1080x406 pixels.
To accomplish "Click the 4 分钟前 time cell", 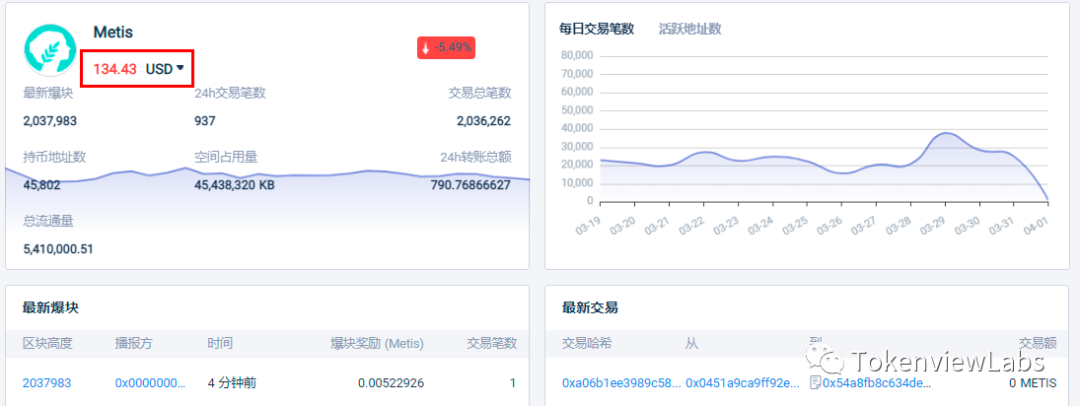I will [x=232, y=383].
